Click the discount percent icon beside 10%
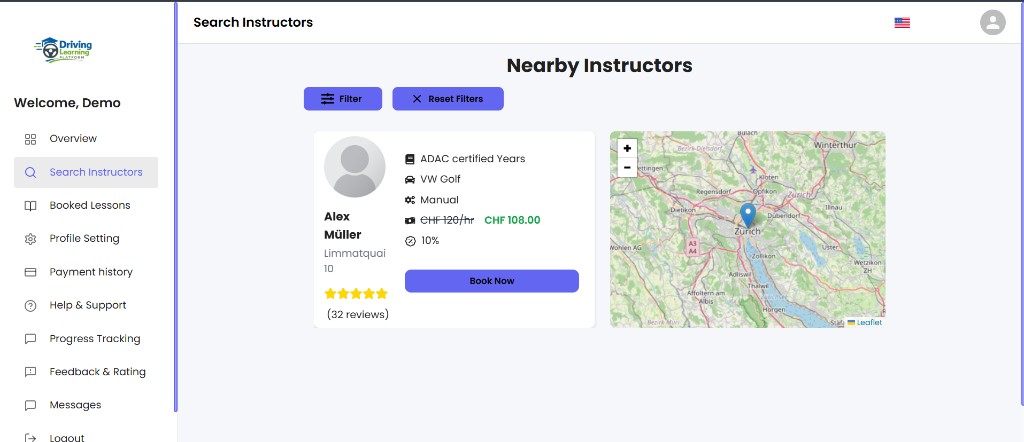Image resolution: width=1024 pixels, height=442 pixels. click(x=409, y=241)
